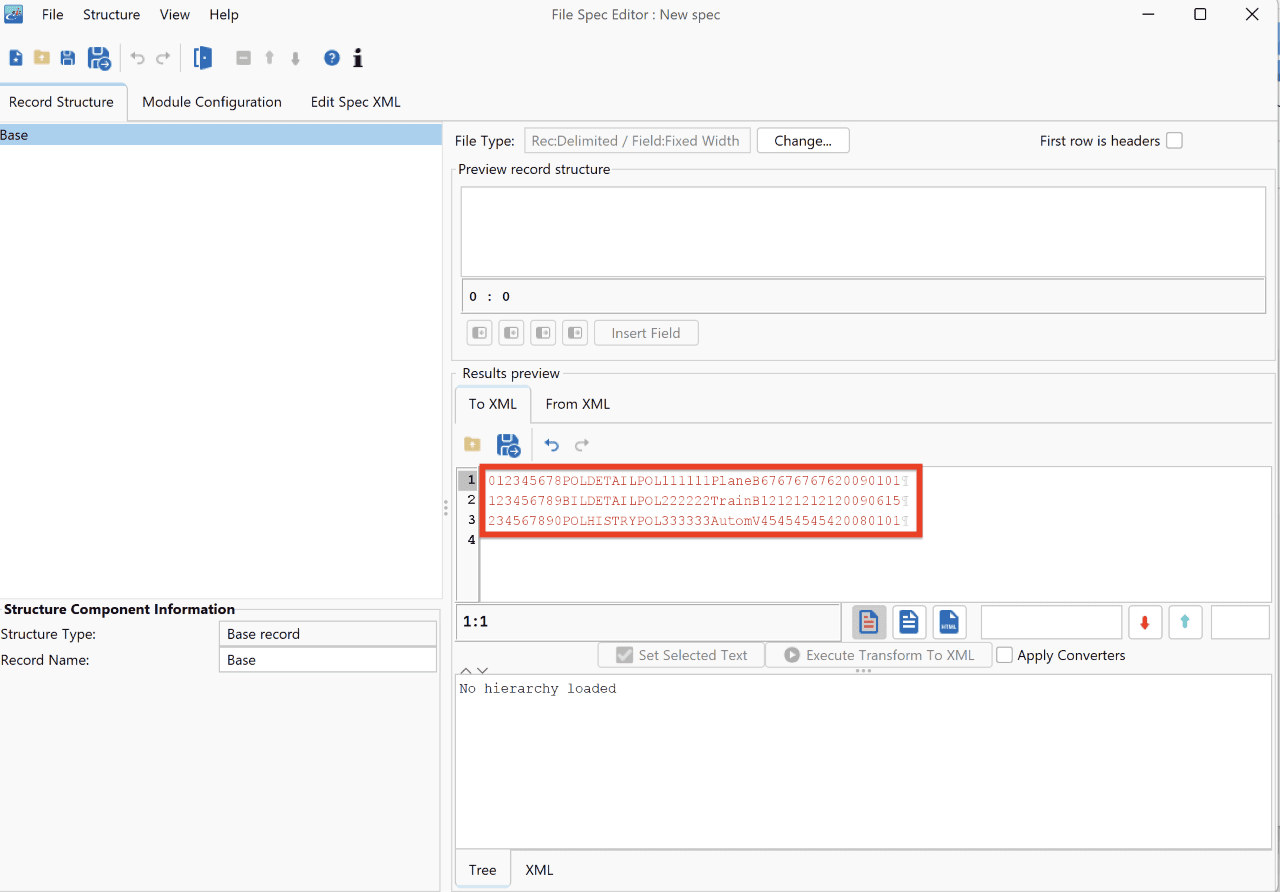Click the Save As icon in the main toolbar
The height and width of the screenshot is (892, 1280).
tap(99, 58)
